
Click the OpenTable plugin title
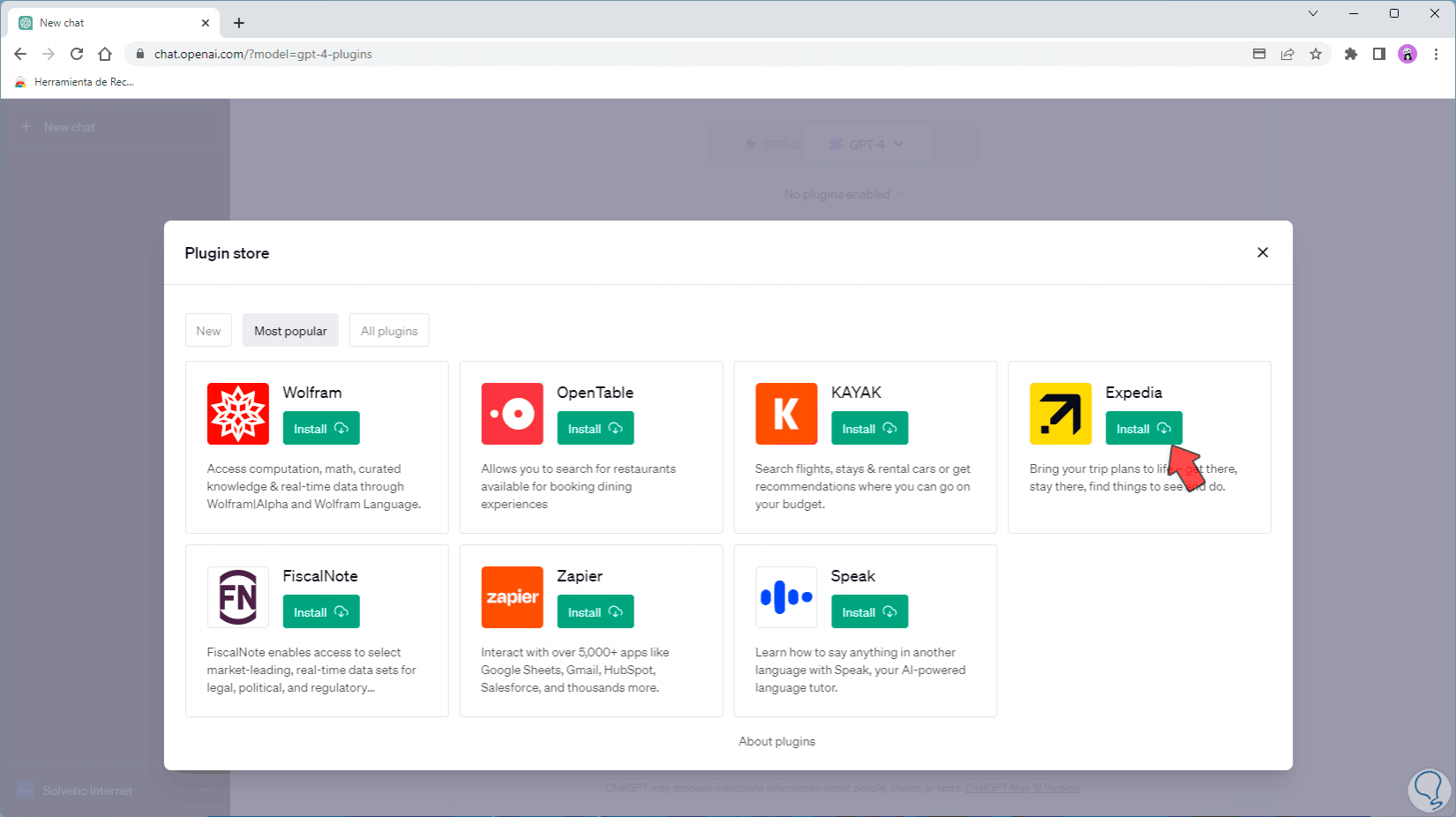pyautogui.click(x=595, y=393)
